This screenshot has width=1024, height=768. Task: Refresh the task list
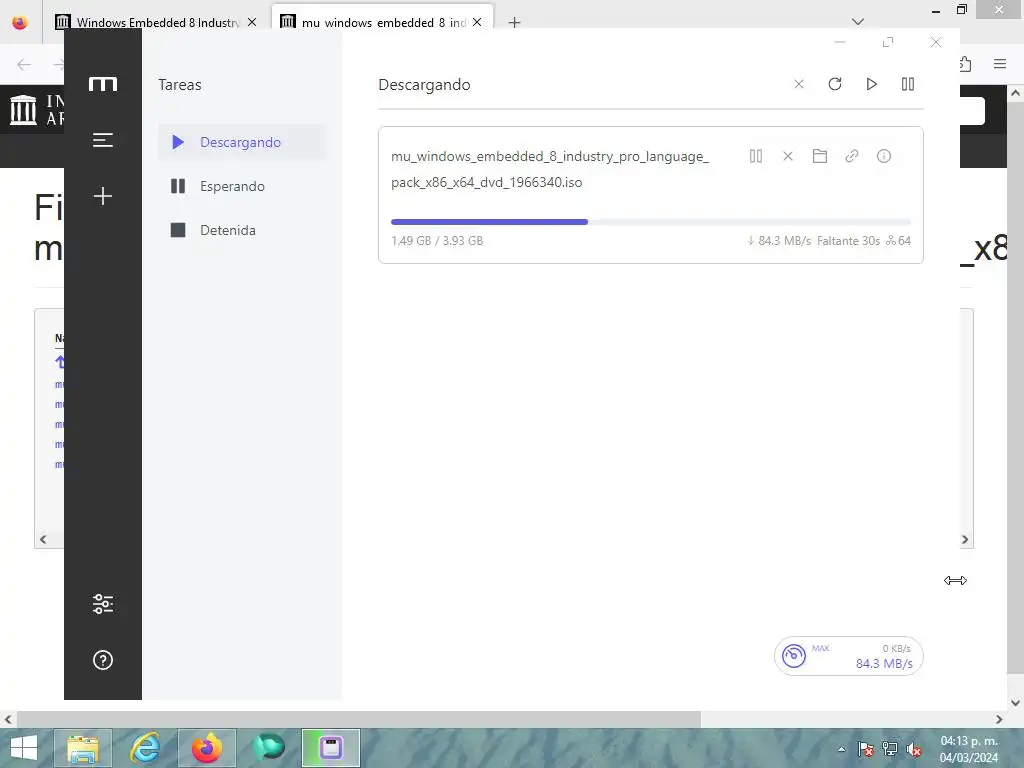835,84
